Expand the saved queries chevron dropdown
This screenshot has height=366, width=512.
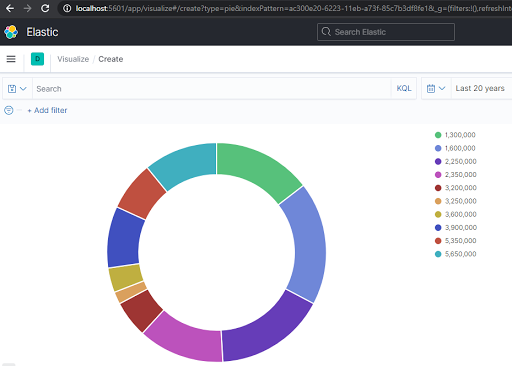click(23, 89)
